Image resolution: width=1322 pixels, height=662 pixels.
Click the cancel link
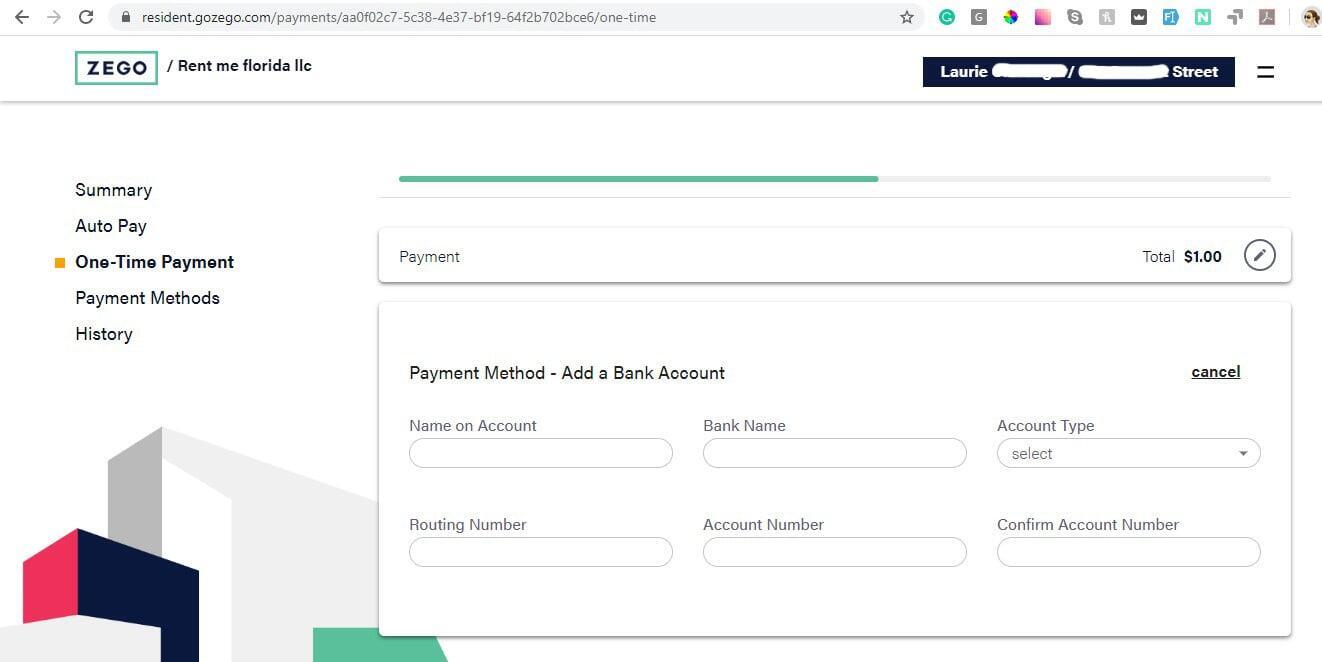point(1216,372)
